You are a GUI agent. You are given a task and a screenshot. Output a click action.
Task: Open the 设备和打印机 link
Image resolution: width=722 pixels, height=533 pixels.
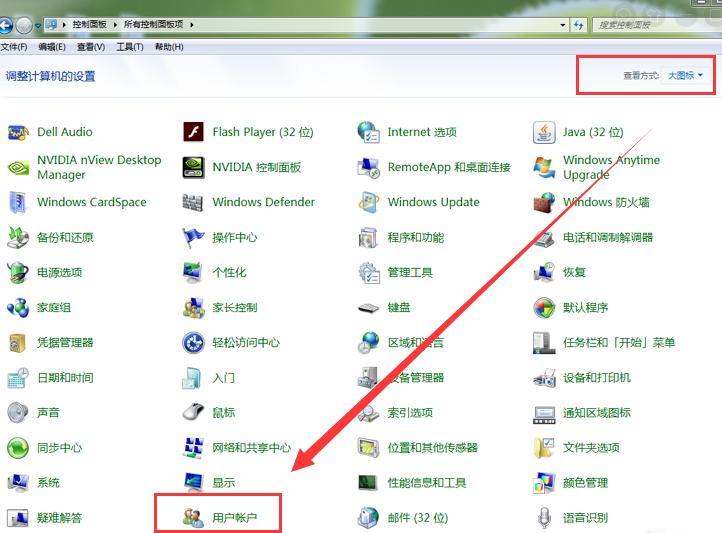point(597,378)
